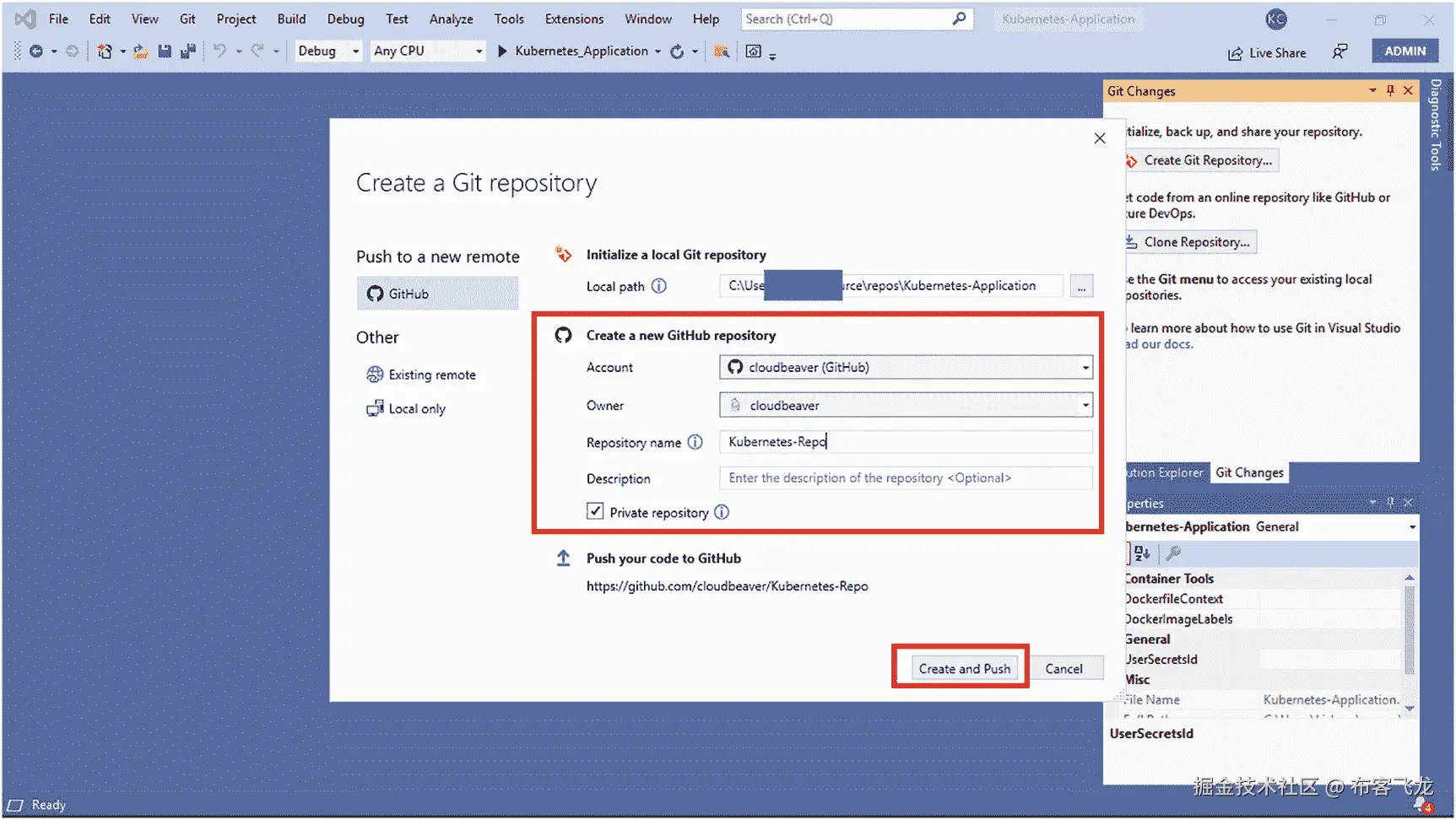Screen dimensions: 1456x820
Task: Click the Property Pages wrench icon
Action: tap(1173, 553)
